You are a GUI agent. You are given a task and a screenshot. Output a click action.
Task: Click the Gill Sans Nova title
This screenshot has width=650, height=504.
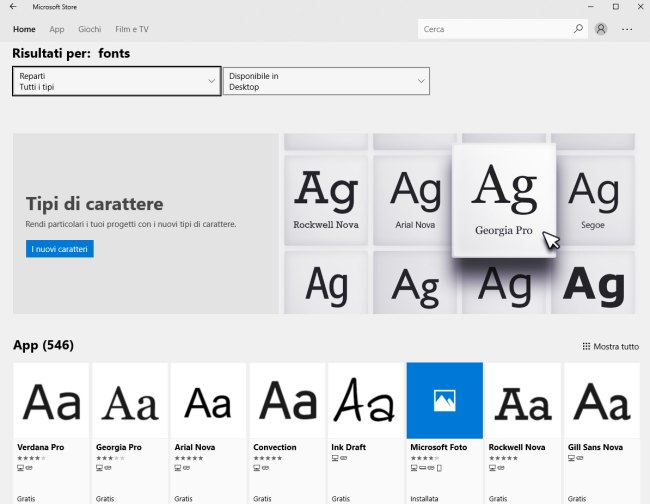pyautogui.click(x=595, y=447)
